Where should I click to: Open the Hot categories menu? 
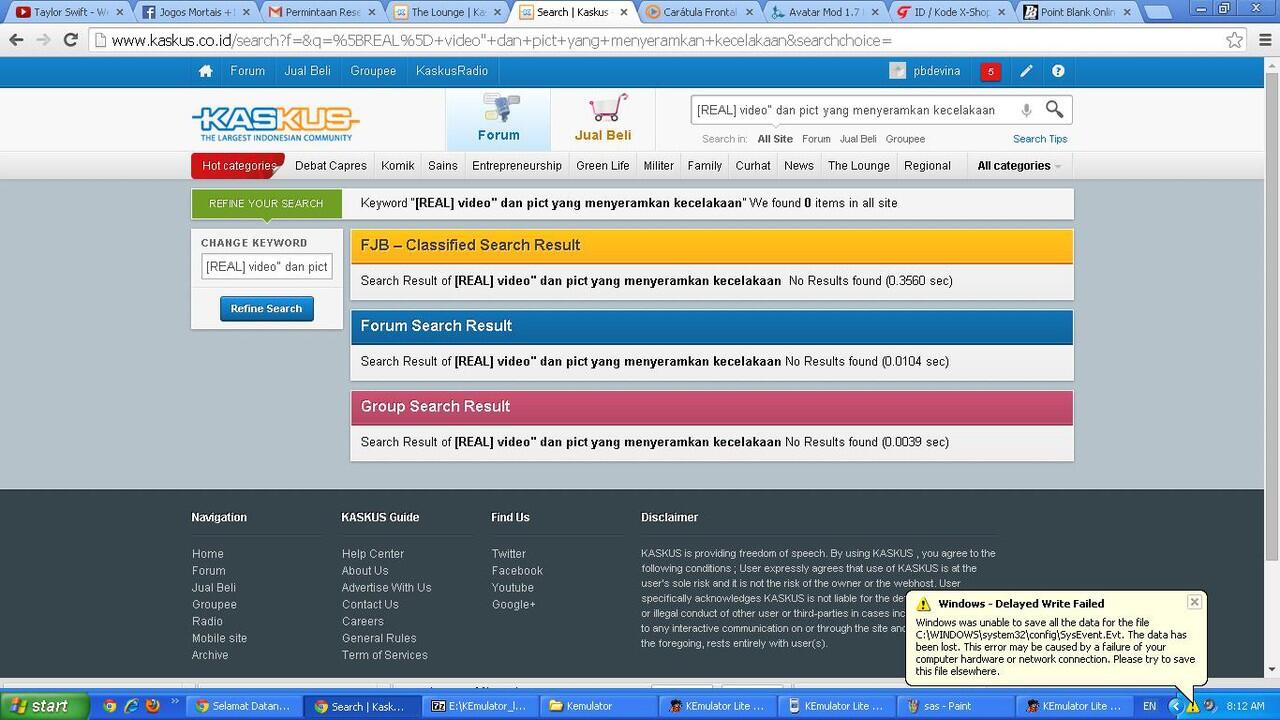coord(238,166)
